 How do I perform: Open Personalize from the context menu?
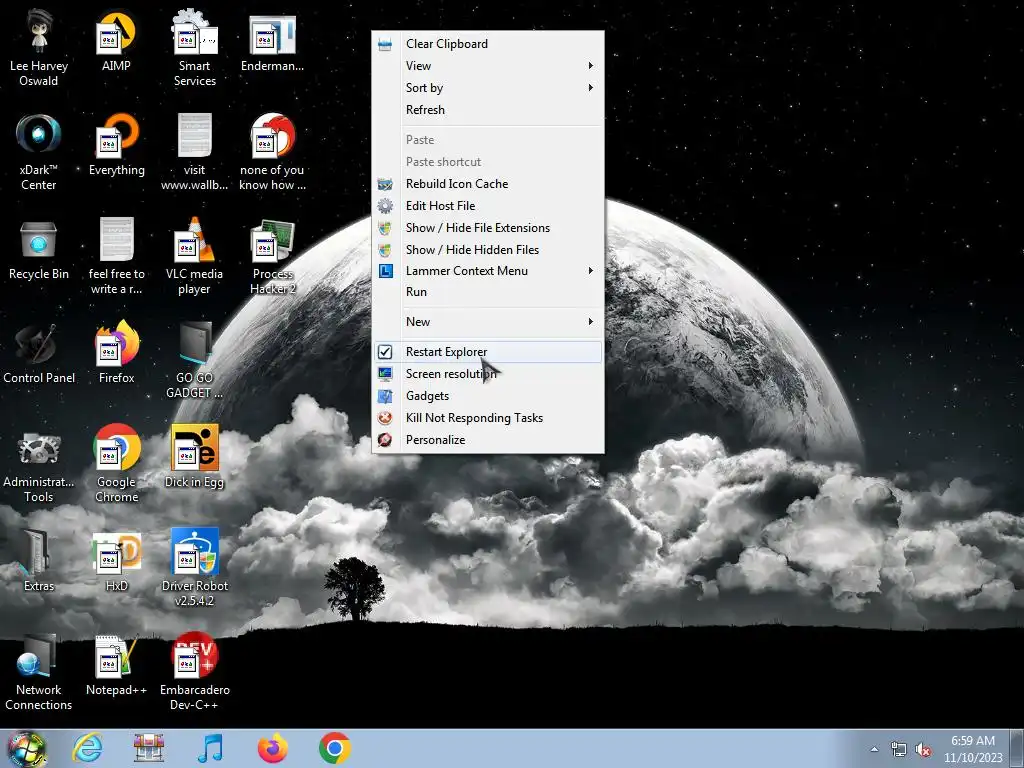[488, 440]
